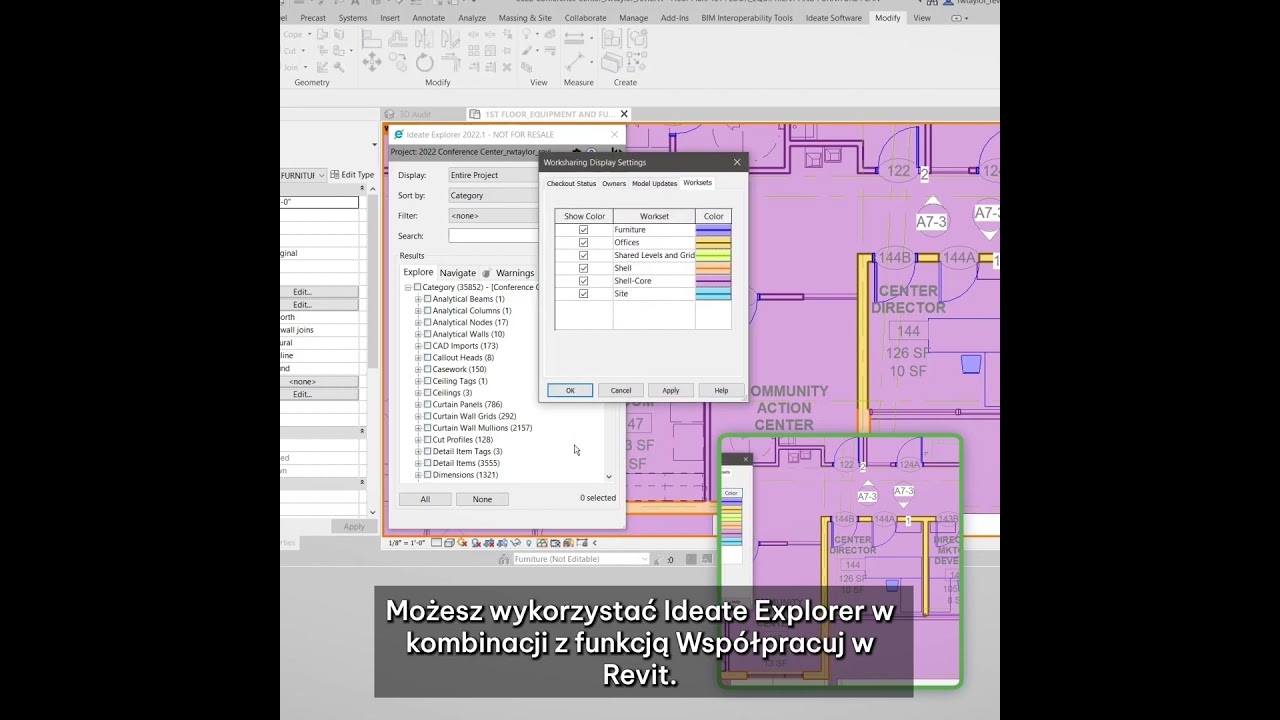Viewport: 1280px width, 720px height.
Task: Uncheck Show Color for Site workset
Action: pyautogui.click(x=584, y=294)
